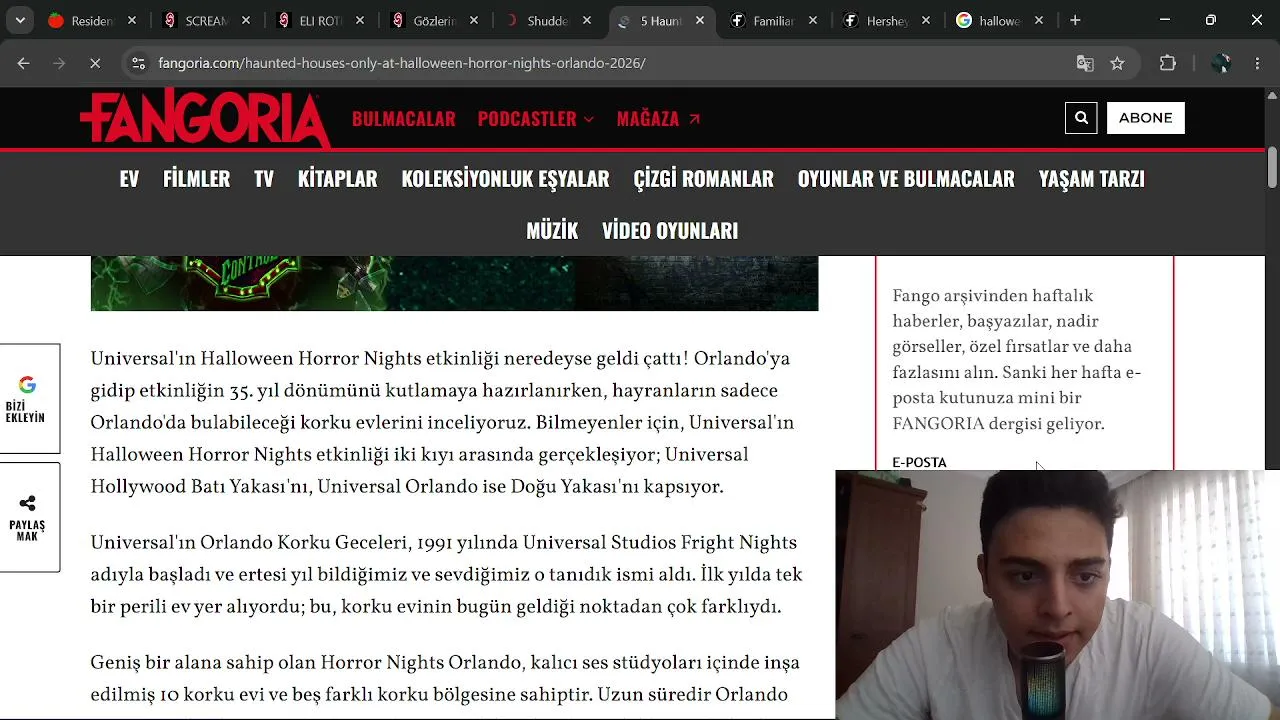
Task: Open the Google Translate page icon
Action: pyautogui.click(x=1085, y=63)
